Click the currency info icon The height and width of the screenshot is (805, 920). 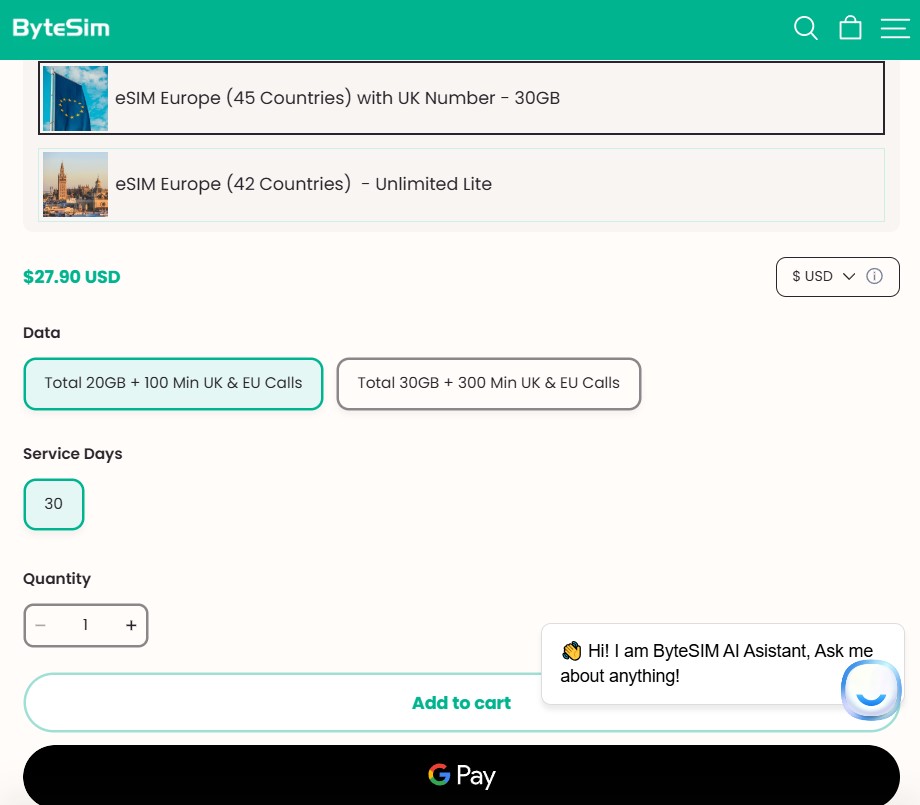pos(875,276)
